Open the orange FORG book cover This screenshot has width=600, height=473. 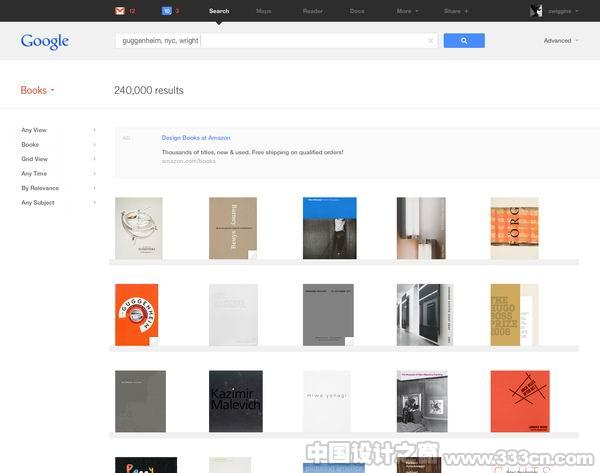(x=515, y=228)
